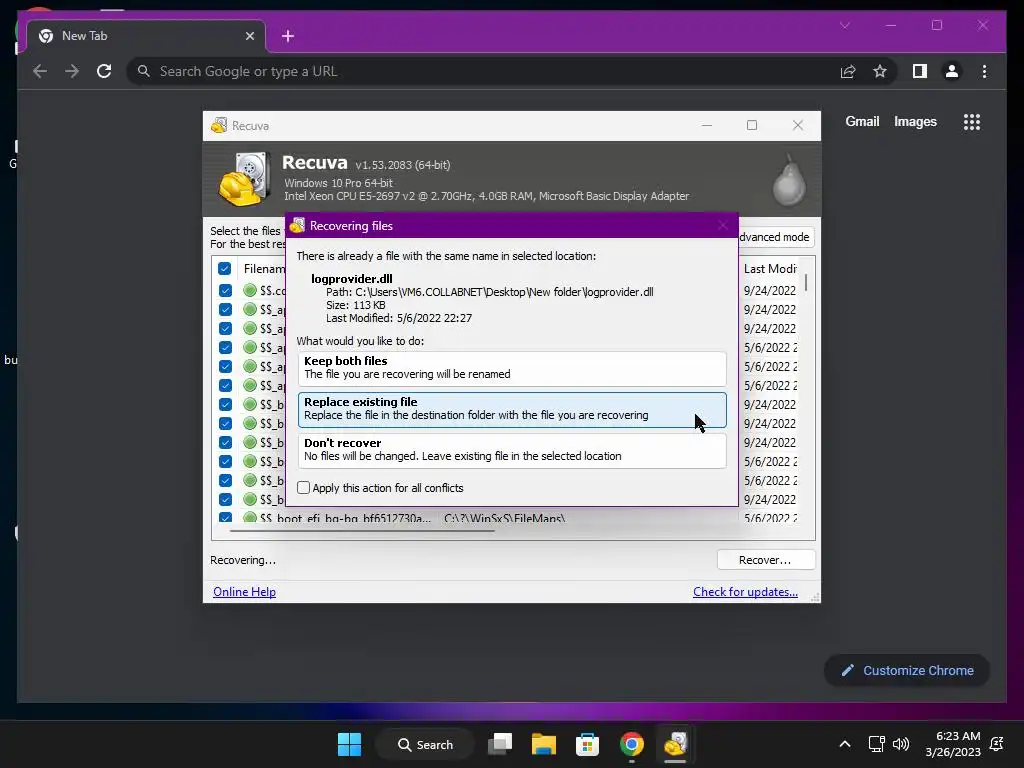The height and width of the screenshot is (768, 1024).
Task: Open a new Chrome tab with plus
Action: [288, 36]
